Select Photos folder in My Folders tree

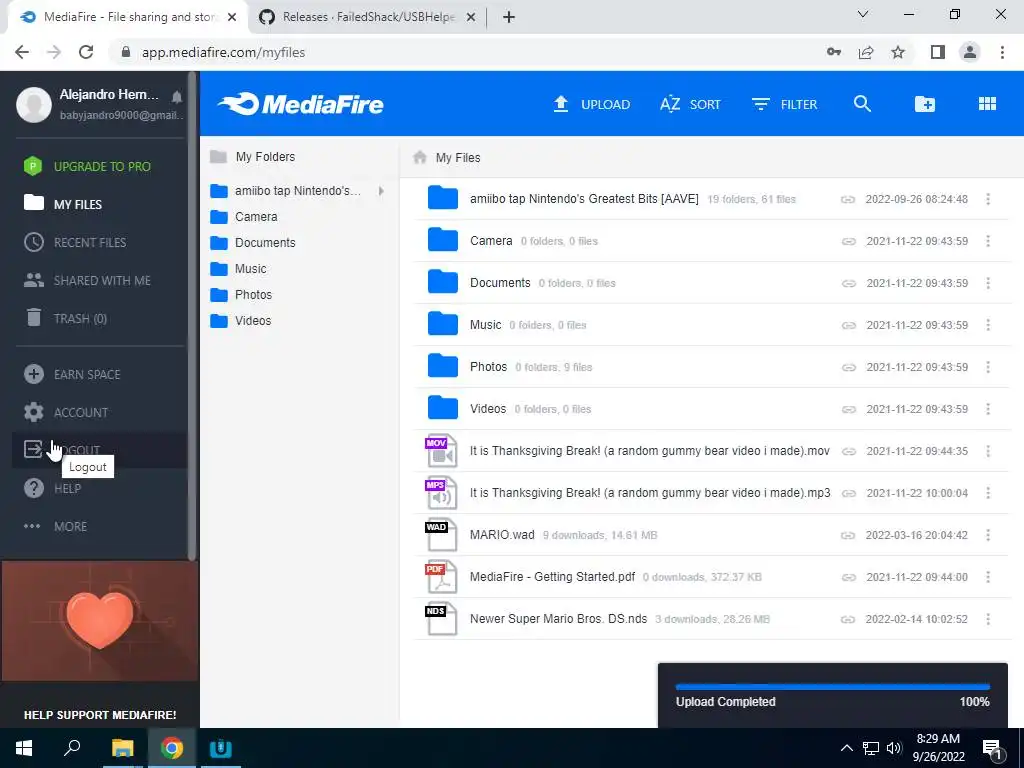pos(242,295)
